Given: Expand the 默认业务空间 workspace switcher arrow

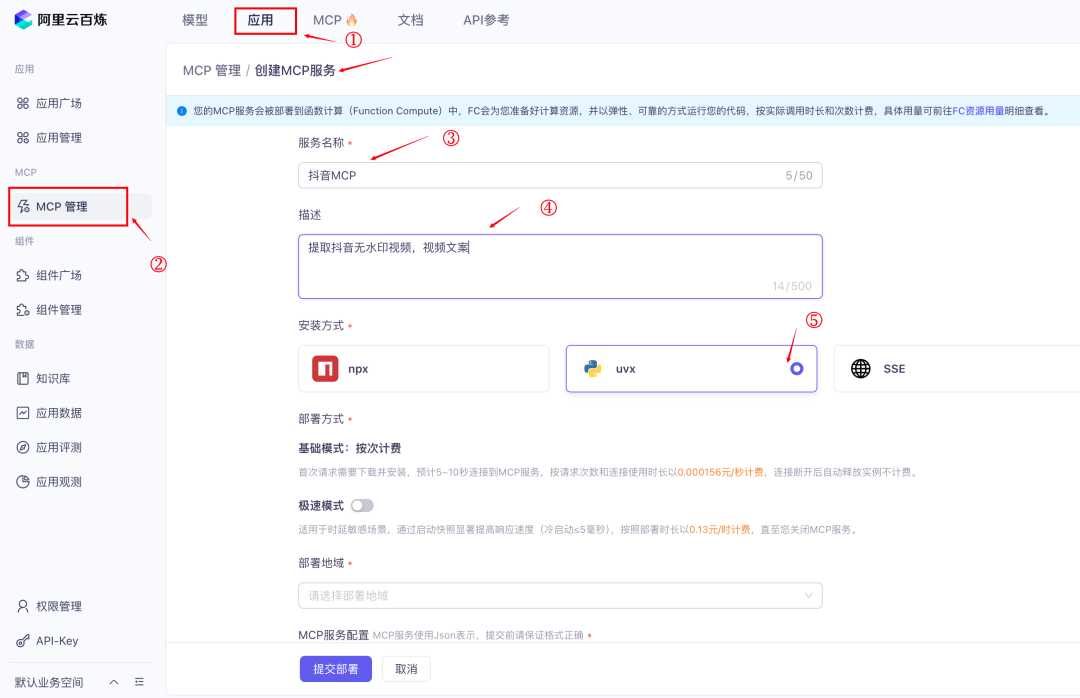Looking at the screenshot, I should click(x=114, y=682).
